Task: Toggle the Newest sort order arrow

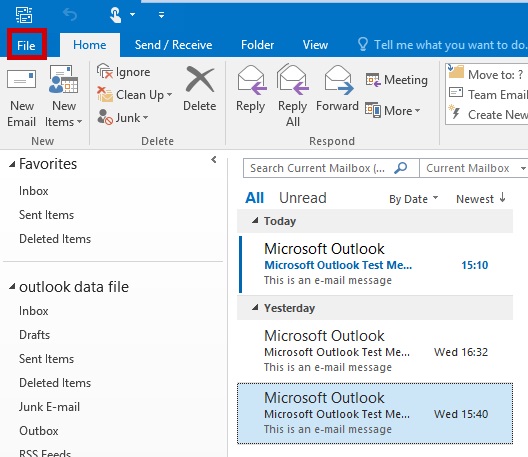Action: (x=502, y=198)
